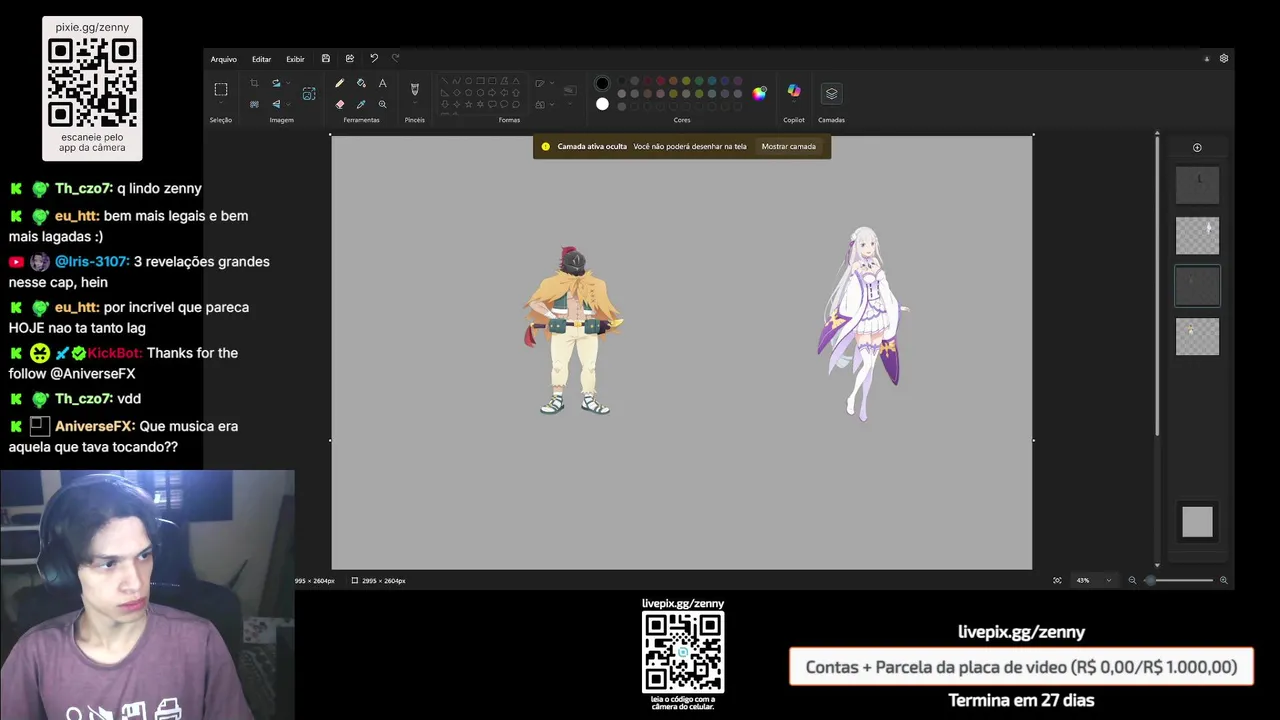Image resolution: width=1280 pixels, height=720 pixels.
Task: Choose the Triangle shape in Formas
Action: pos(516,81)
